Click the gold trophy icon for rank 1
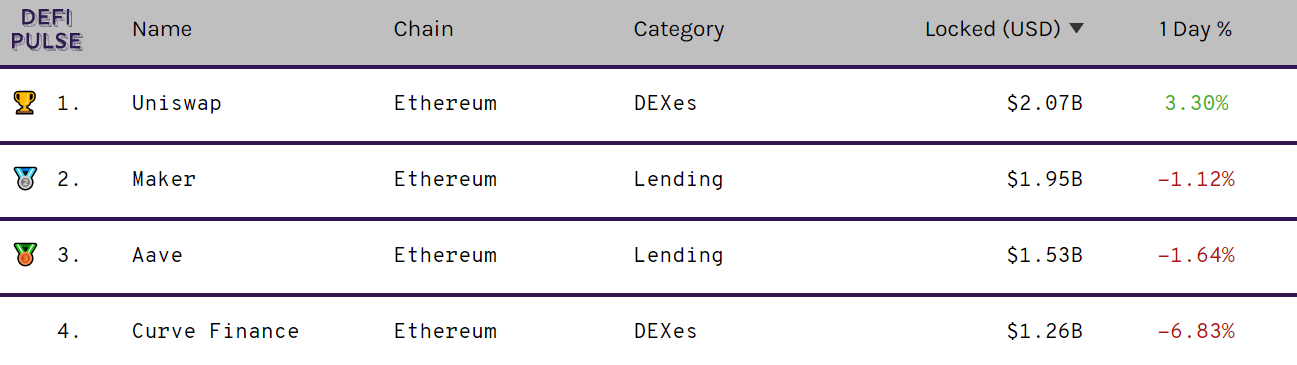1297x365 pixels. [x=25, y=102]
